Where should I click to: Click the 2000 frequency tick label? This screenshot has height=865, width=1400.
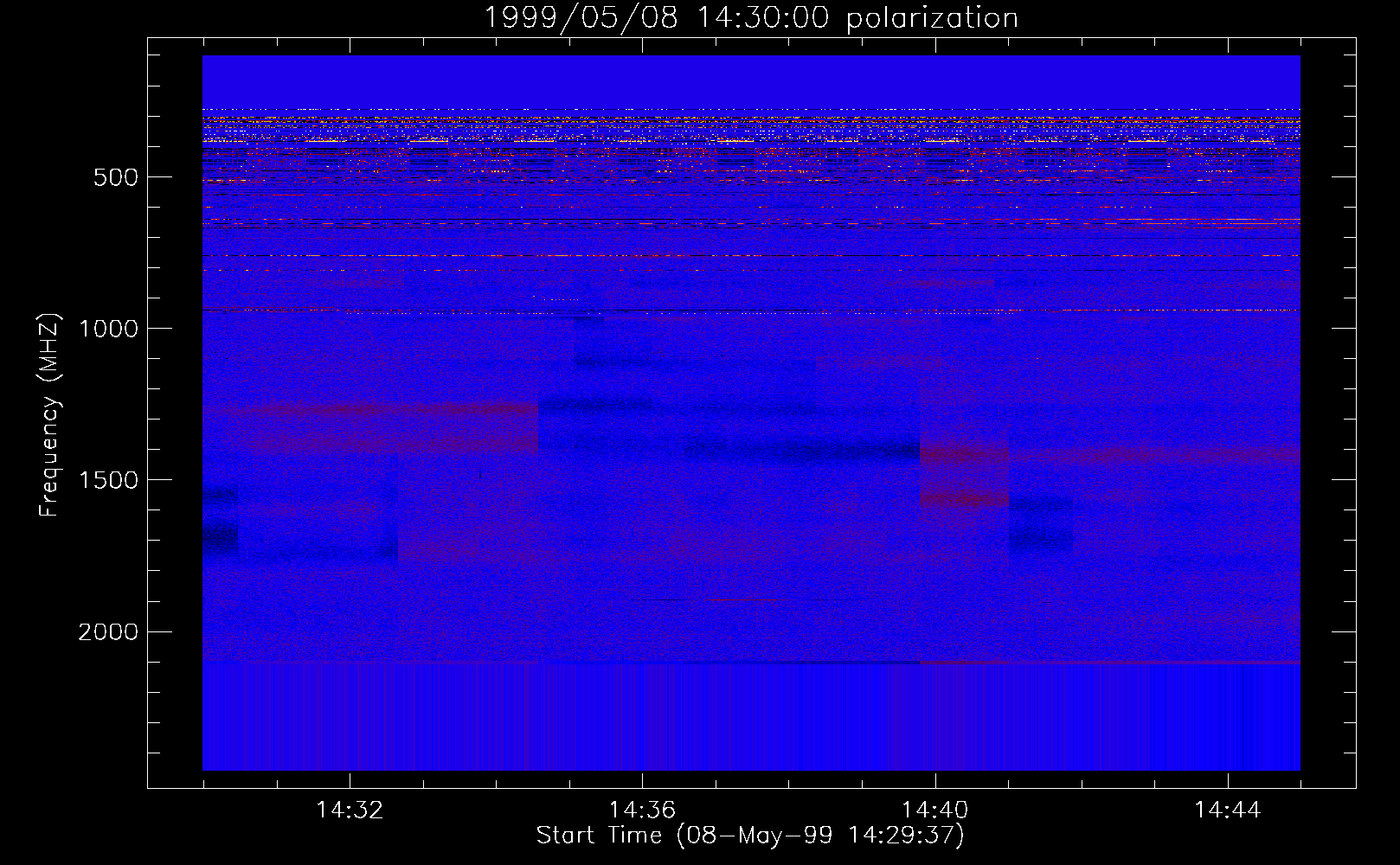pyautogui.click(x=108, y=632)
